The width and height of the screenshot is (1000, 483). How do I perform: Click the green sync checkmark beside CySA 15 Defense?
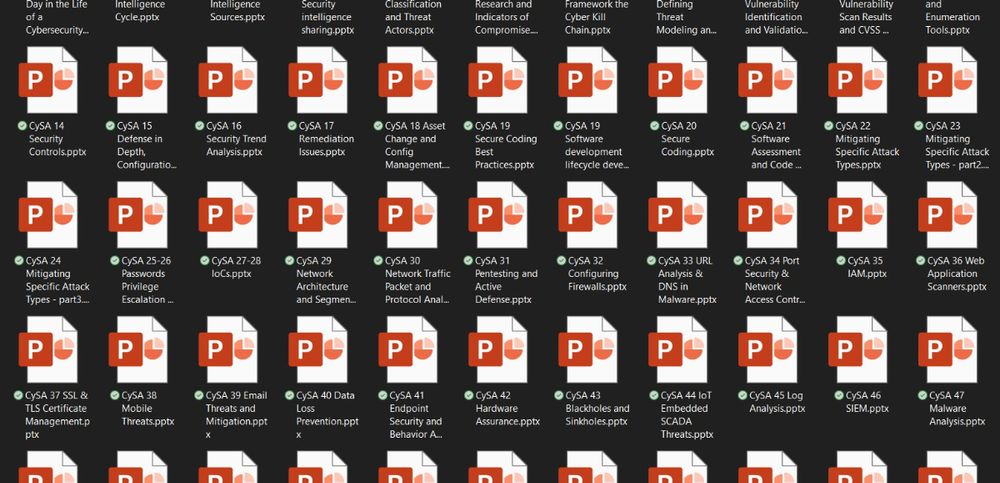point(109,126)
